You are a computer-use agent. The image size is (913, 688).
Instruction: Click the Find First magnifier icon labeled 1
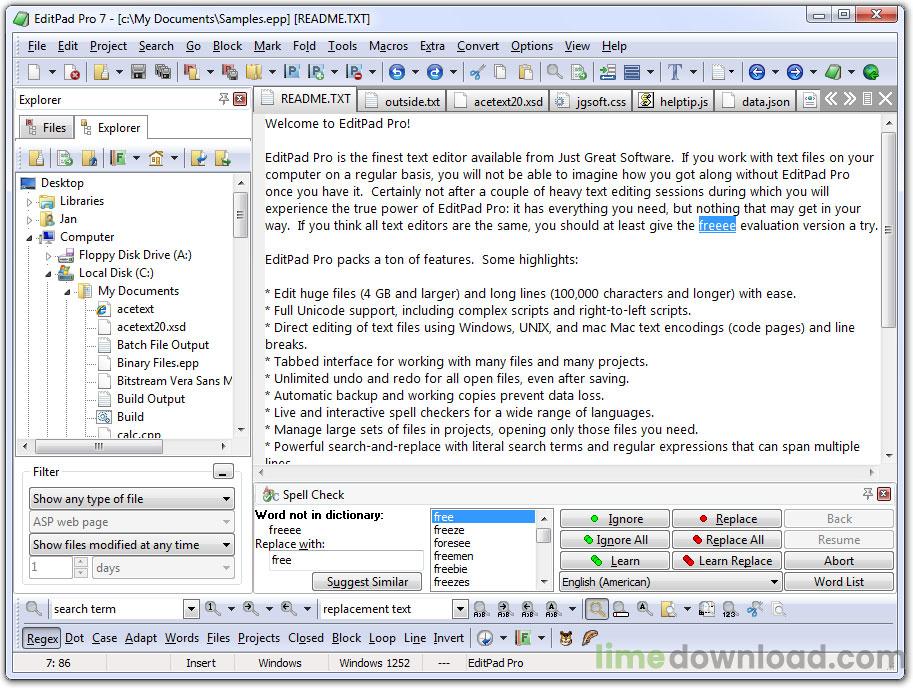(x=212, y=609)
